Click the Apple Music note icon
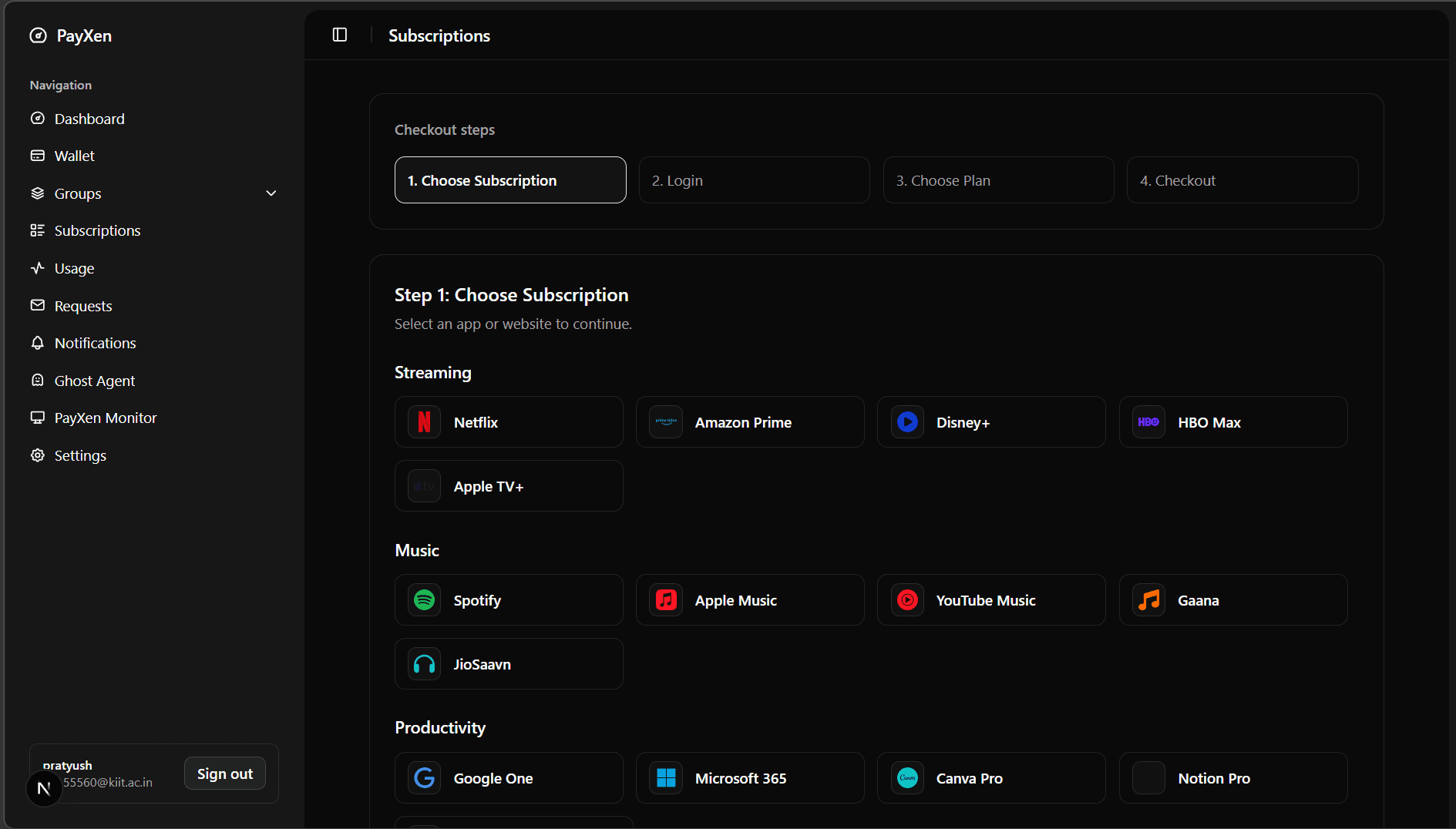 [x=666, y=600]
